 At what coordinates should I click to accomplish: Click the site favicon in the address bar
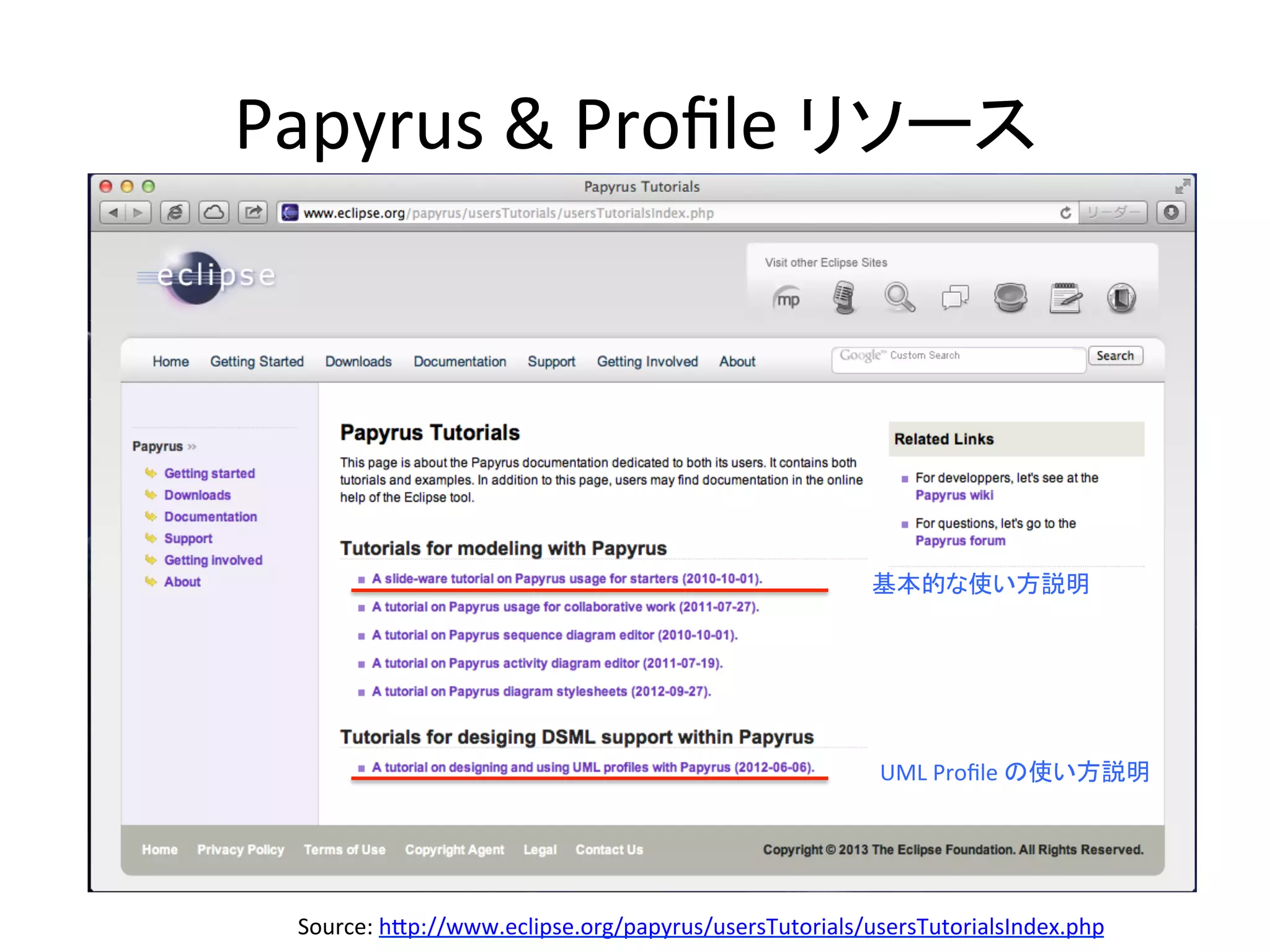point(290,213)
